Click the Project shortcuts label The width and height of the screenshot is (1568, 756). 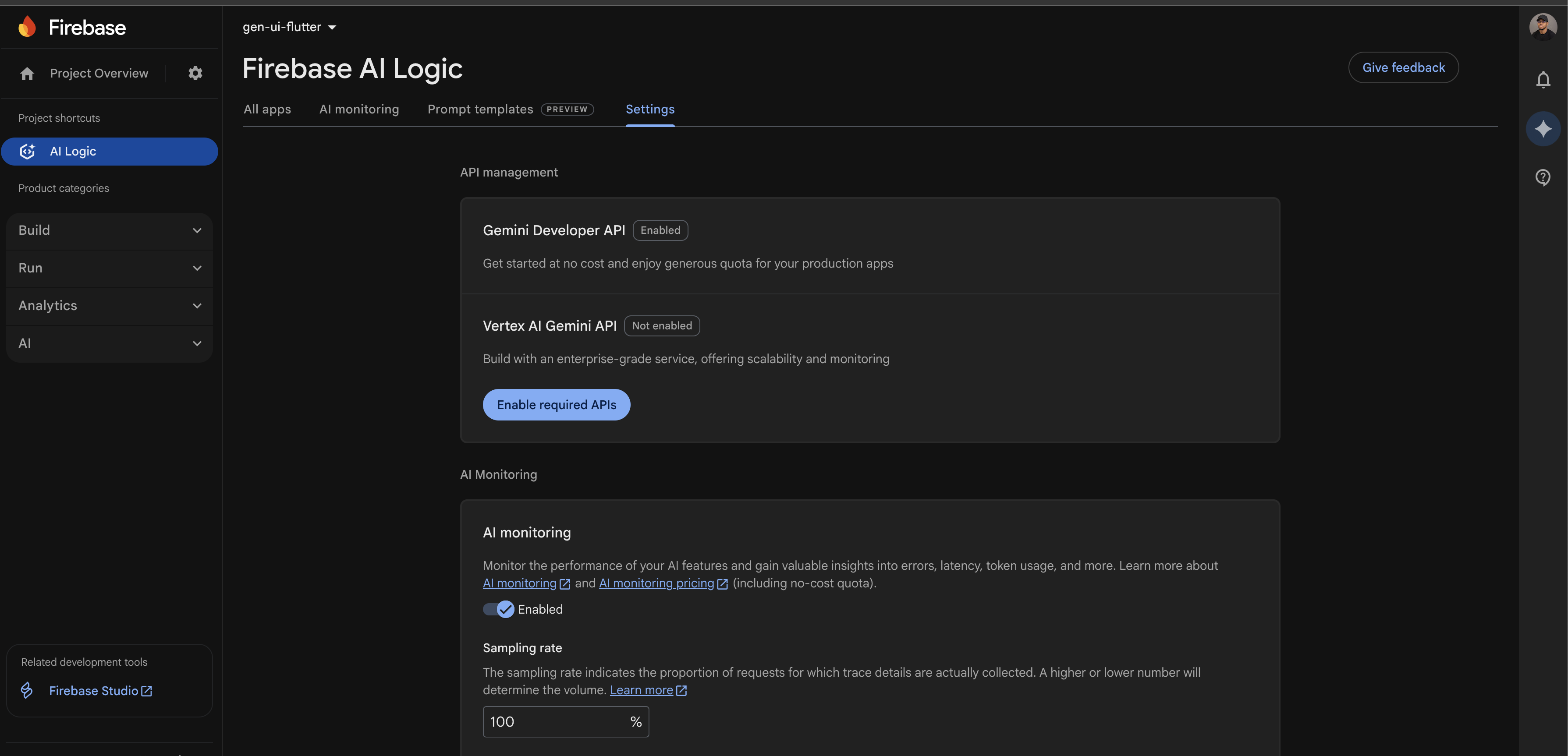pos(59,119)
